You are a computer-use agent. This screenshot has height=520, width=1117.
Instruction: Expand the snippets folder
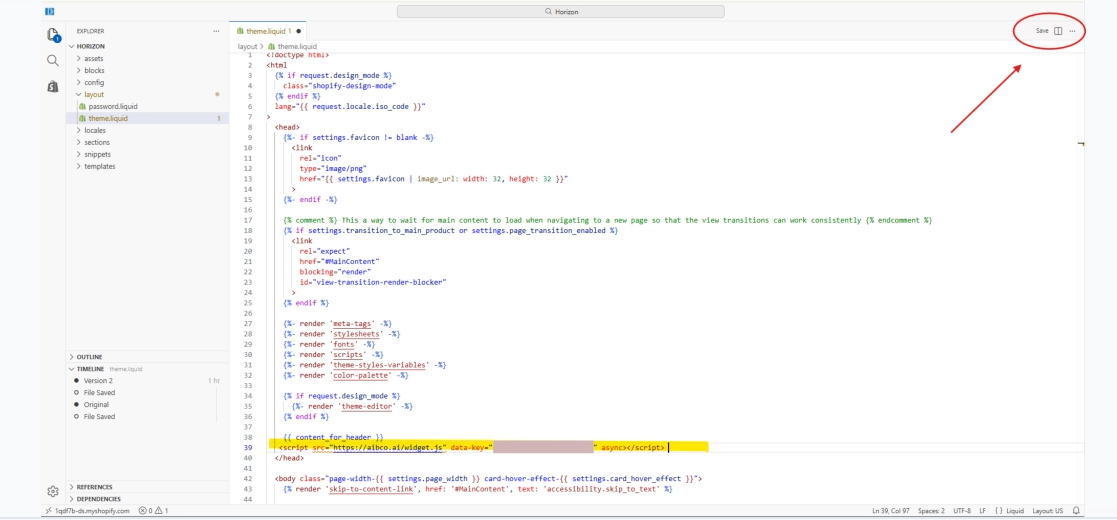point(97,155)
